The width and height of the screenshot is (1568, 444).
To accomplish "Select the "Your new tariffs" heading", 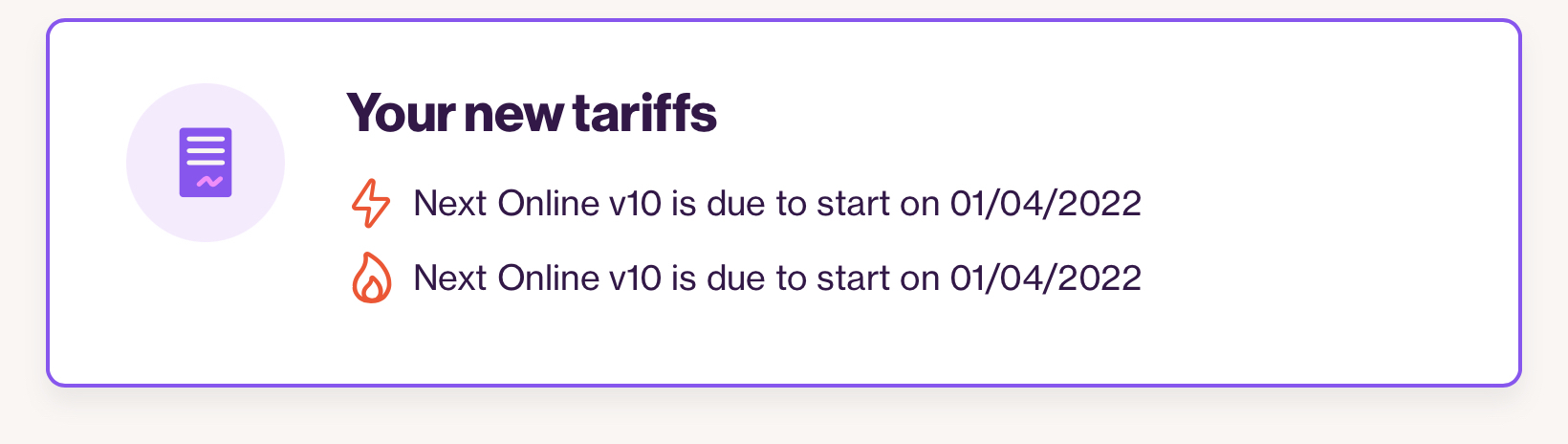I will [x=531, y=113].
